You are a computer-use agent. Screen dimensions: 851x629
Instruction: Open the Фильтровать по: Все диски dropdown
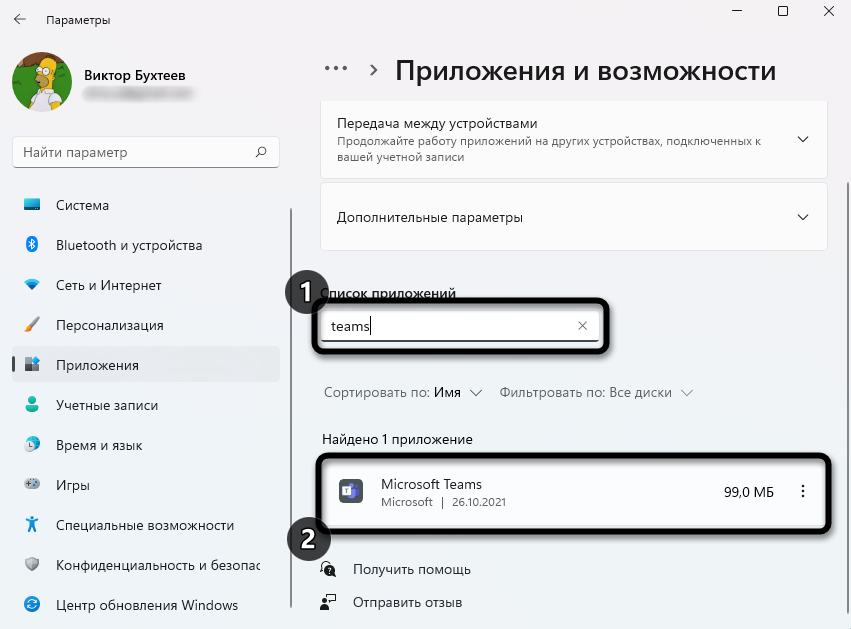click(x=596, y=392)
